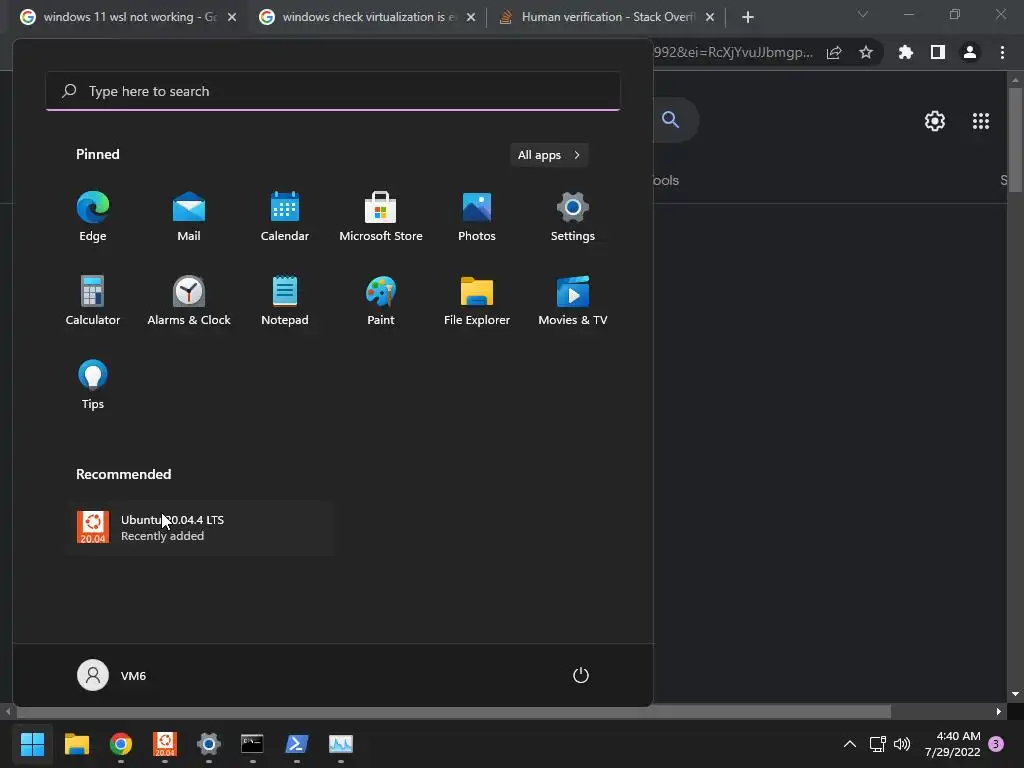Open the clock showing 4:40 AM
1024x768 pixels.
point(952,744)
